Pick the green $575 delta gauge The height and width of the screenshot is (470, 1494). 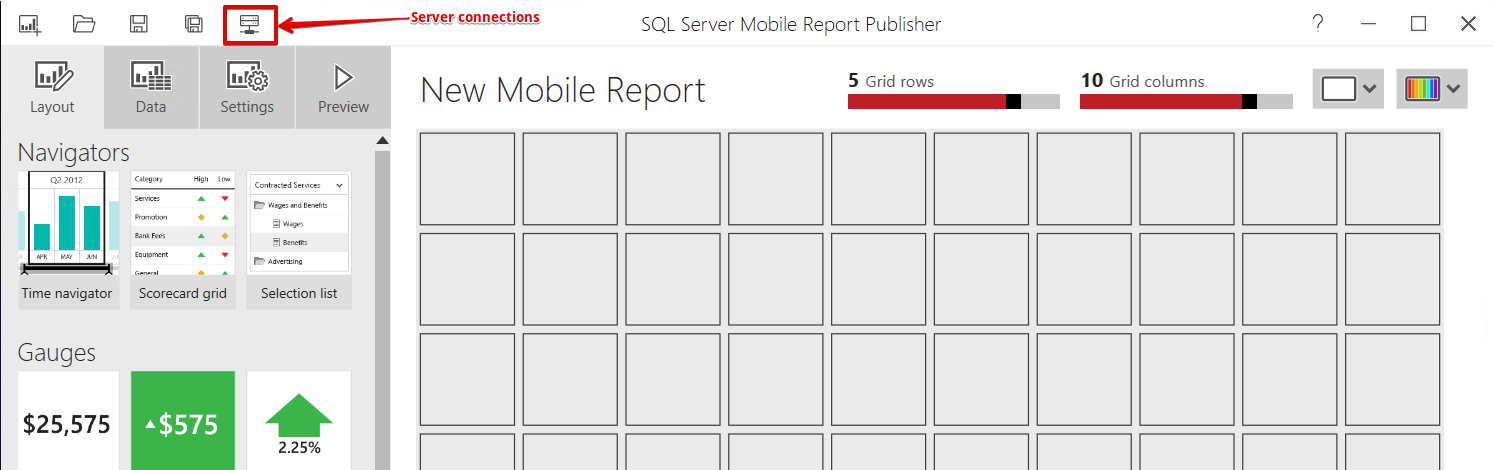click(x=183, y=421)
